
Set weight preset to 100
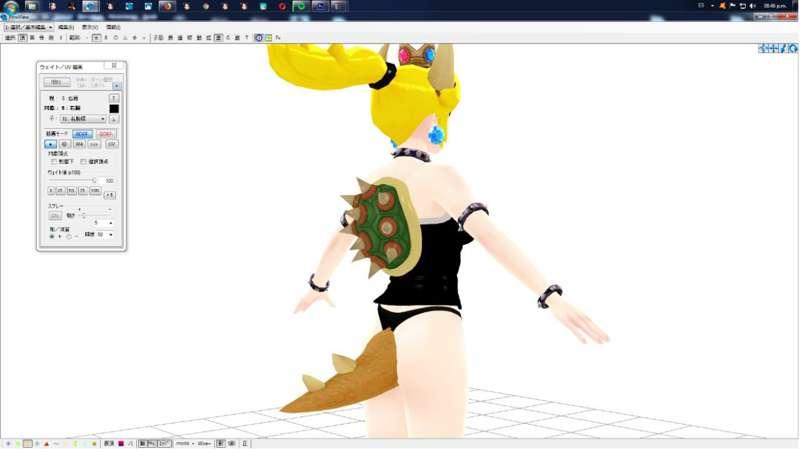tap(95, 190)
